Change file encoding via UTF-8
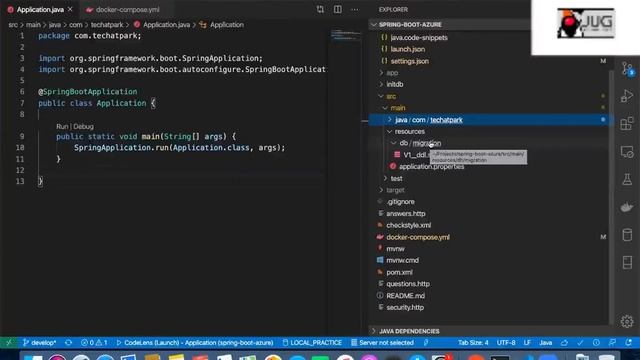This screenshot has height=360, width=640. tap(506, 342)
